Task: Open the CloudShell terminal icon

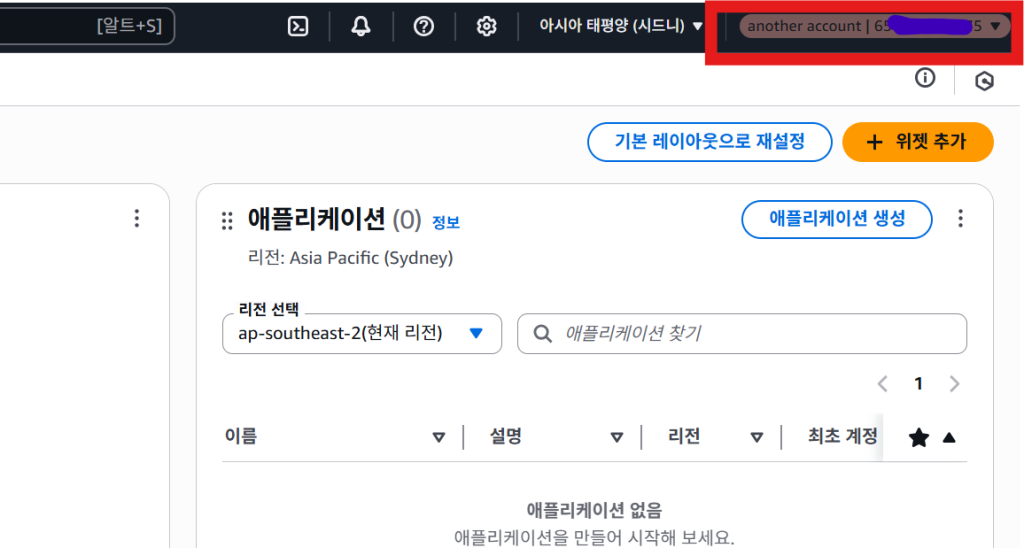Action: coord(298,26)
